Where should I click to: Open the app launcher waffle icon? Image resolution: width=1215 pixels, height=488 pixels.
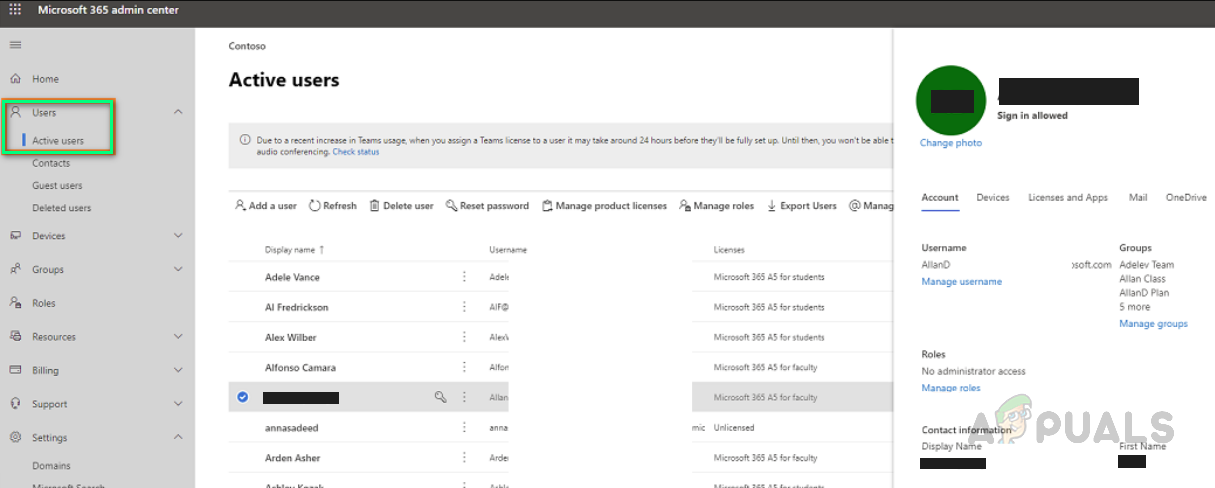[15, 10]
